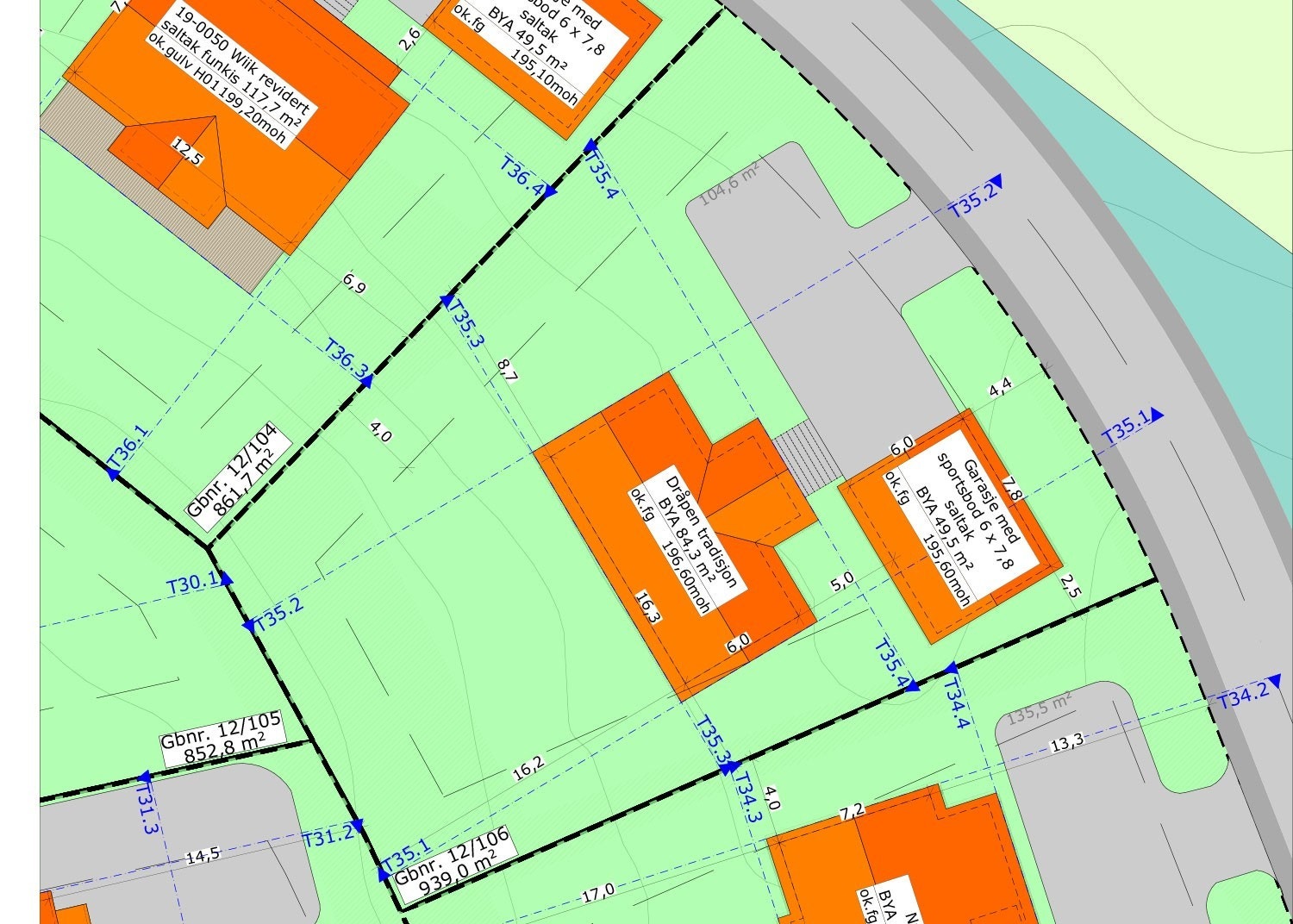
Task: Click the T34.4 section marker arrow
Action: point(951,669)
